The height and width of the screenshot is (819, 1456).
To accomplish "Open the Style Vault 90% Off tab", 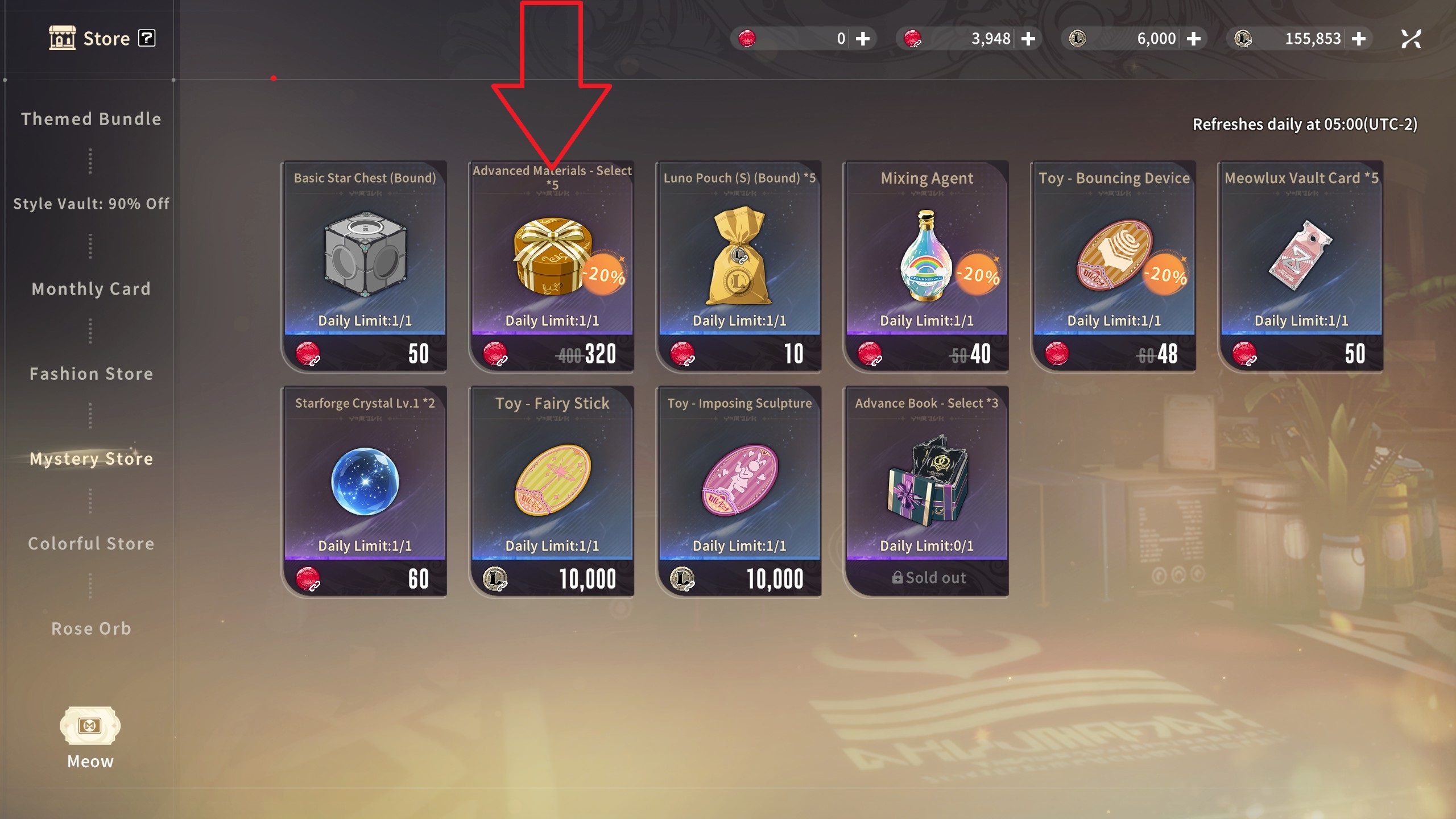I will click(x=91, y=204).
